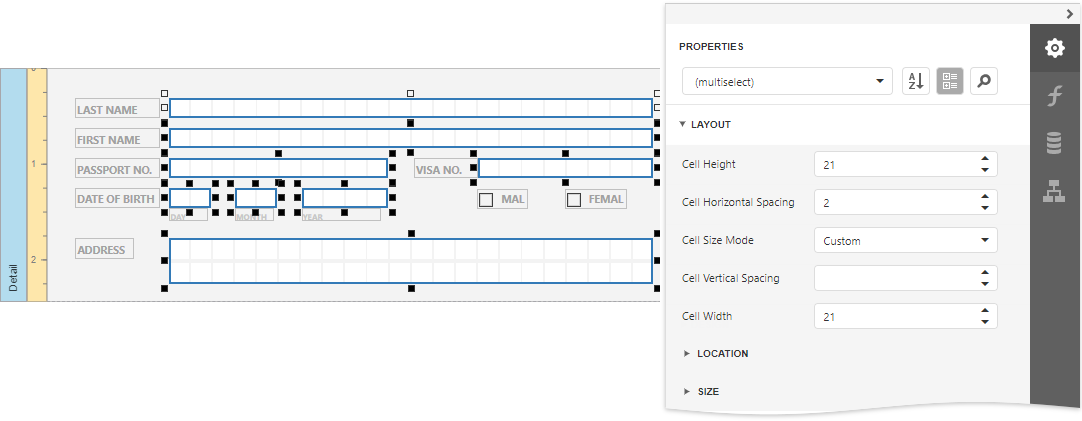The image size is (1082, 421).
Task: Check the MALE checkbox
Action: [486, 200]
